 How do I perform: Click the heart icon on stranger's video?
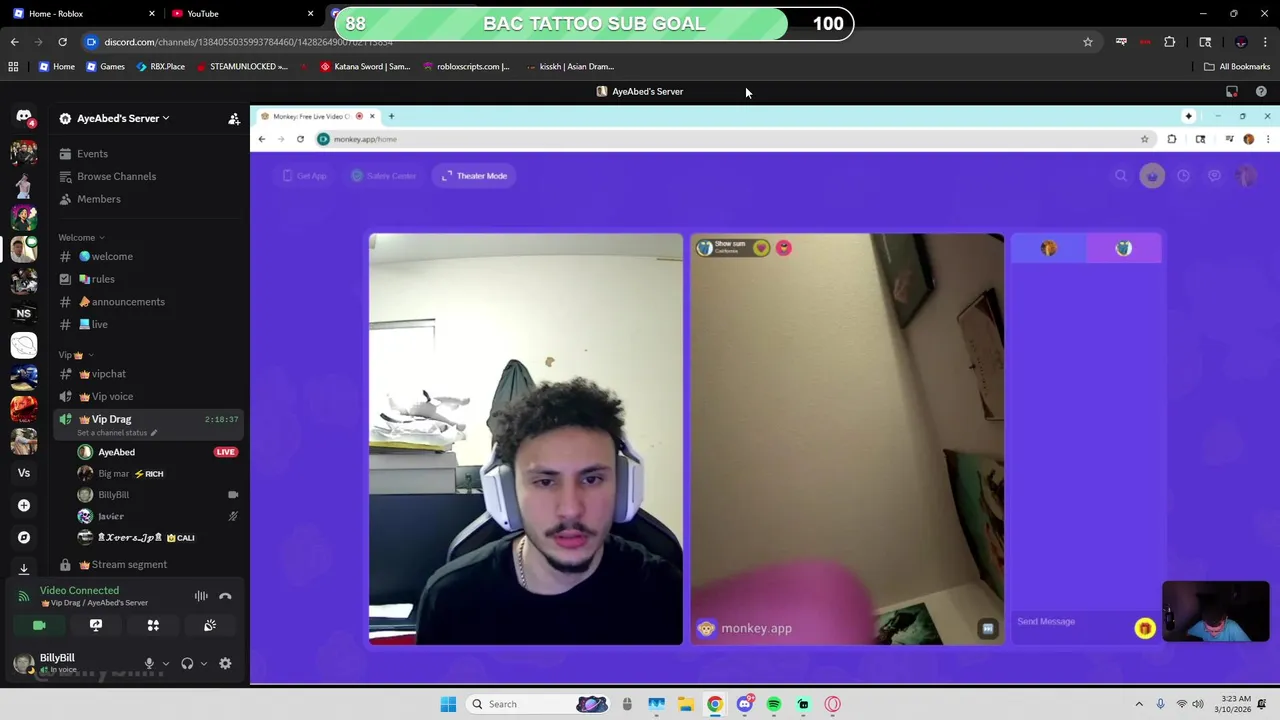761,248
